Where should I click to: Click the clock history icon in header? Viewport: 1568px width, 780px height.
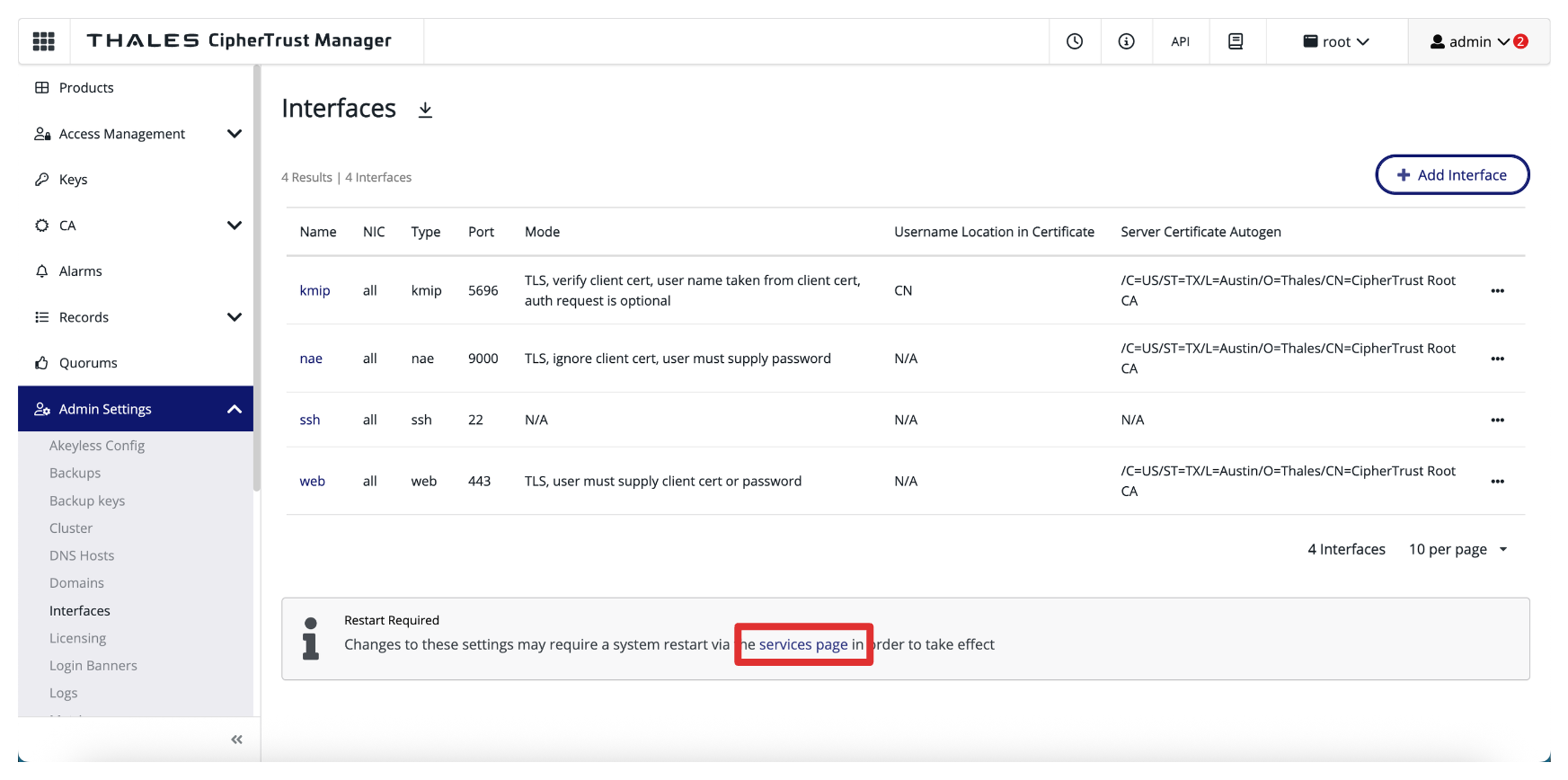1075,41
